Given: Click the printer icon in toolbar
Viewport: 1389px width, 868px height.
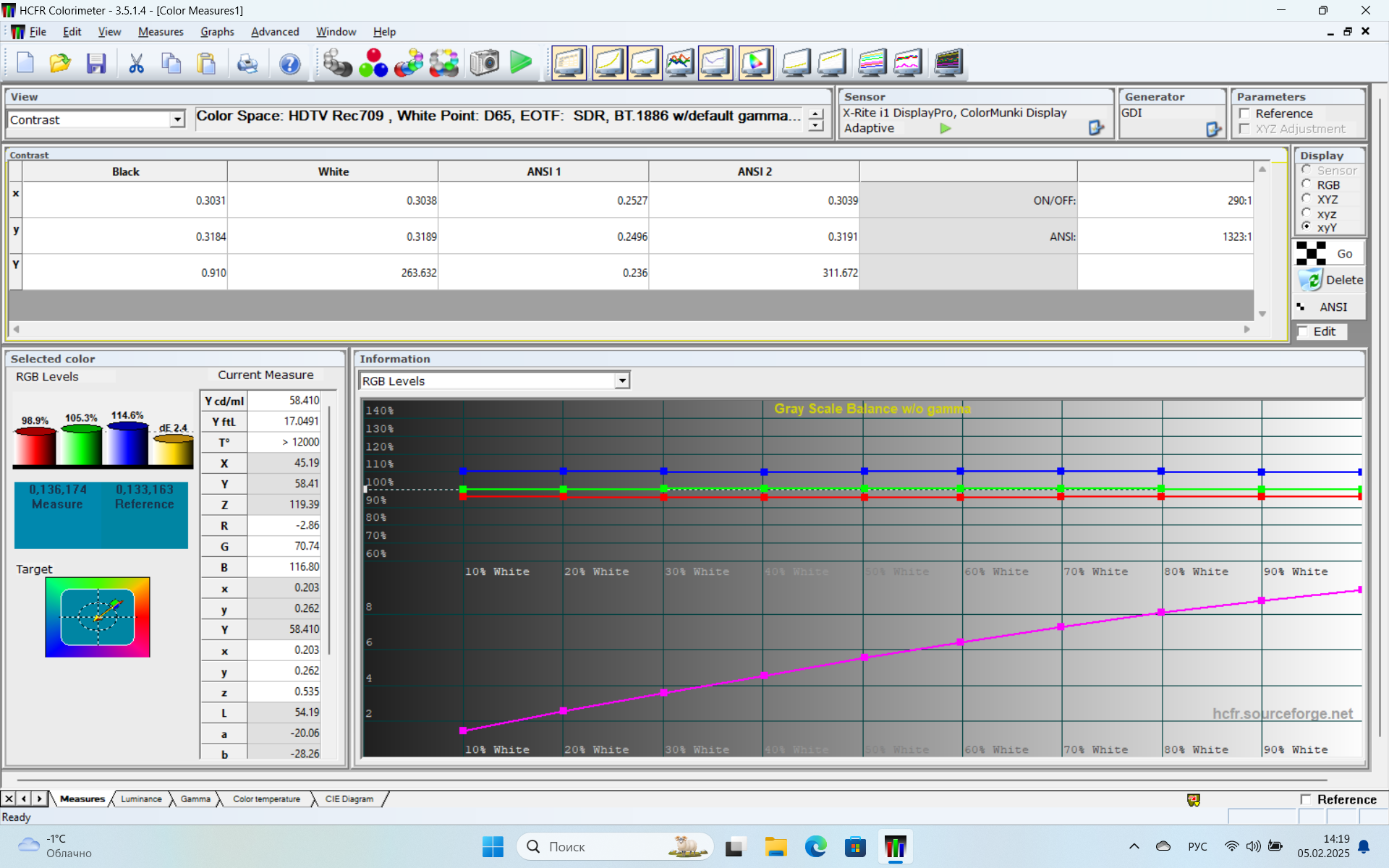Looking at the screenshot, I should point(247,64).
